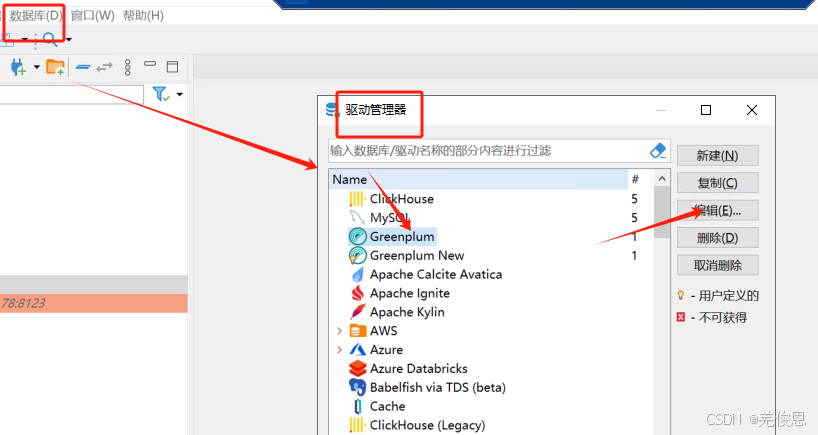The width and height of the screenshot is (818, 435).
Task: Click the 复制(C) button
Action: [717, 183]
